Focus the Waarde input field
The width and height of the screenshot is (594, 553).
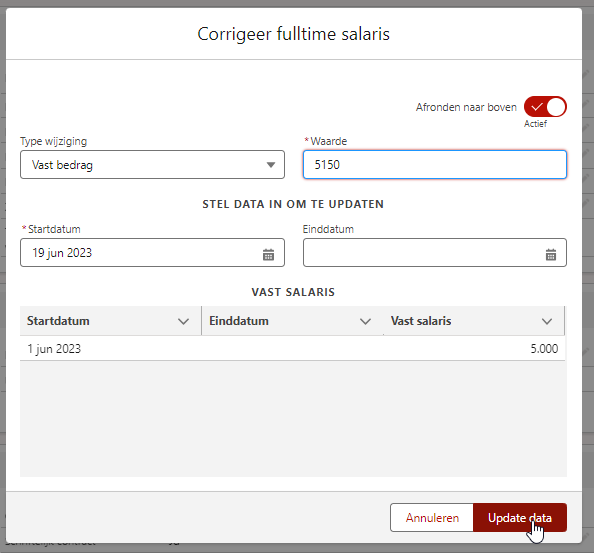(x=435, y=165)
